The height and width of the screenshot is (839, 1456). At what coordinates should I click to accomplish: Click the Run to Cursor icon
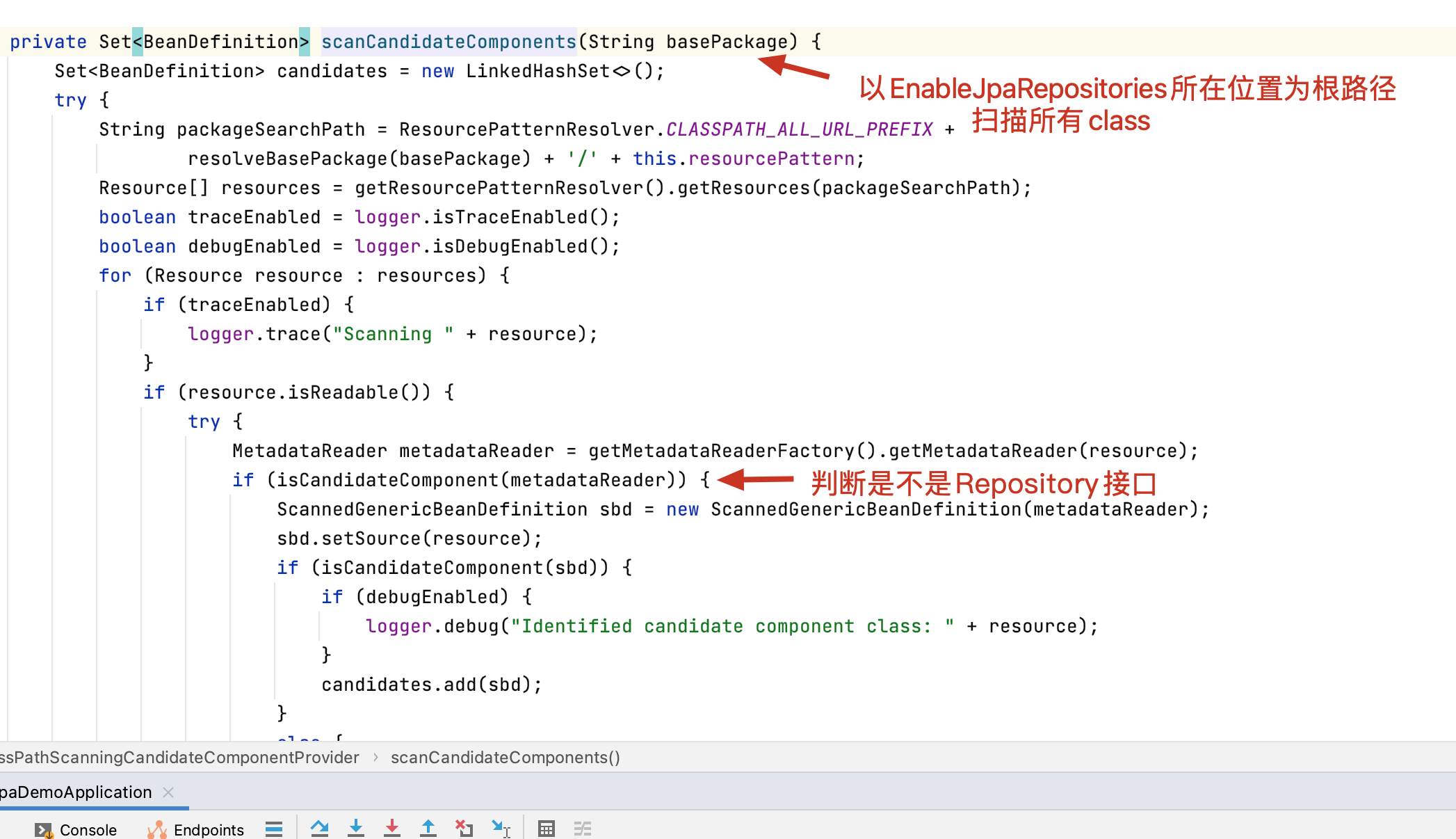click(501, 828)
